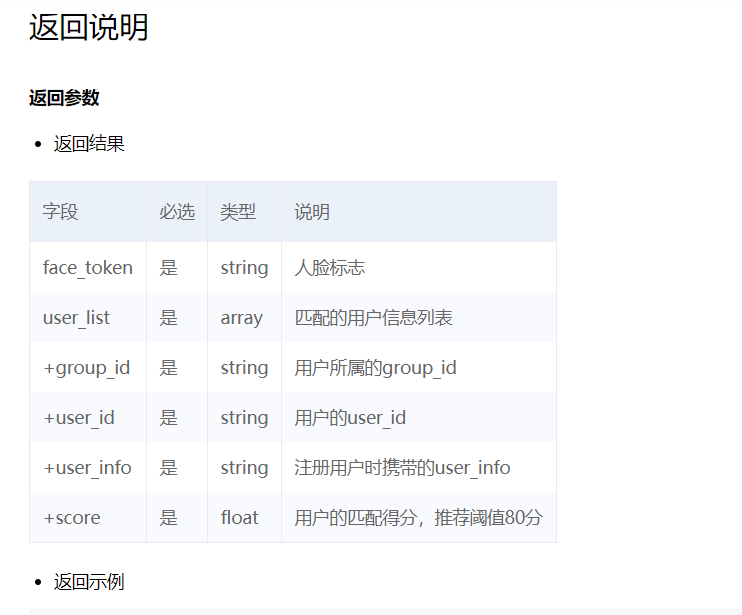Select the face_token field cell
The image size is (742, 615).
coord(88,268)
